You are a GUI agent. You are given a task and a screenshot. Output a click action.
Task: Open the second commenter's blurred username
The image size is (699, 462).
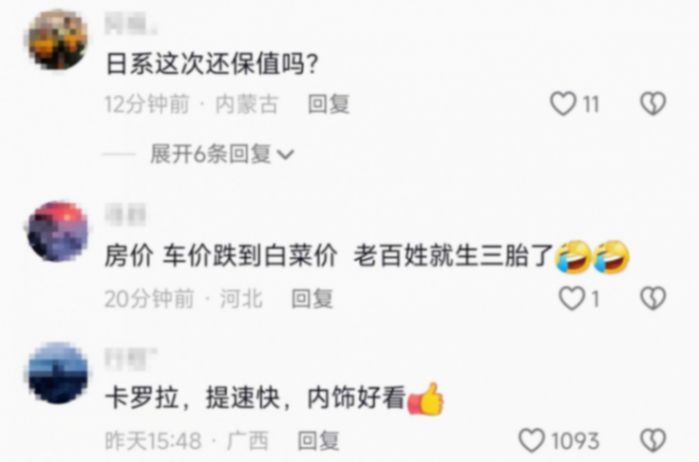tap(126, 214)
